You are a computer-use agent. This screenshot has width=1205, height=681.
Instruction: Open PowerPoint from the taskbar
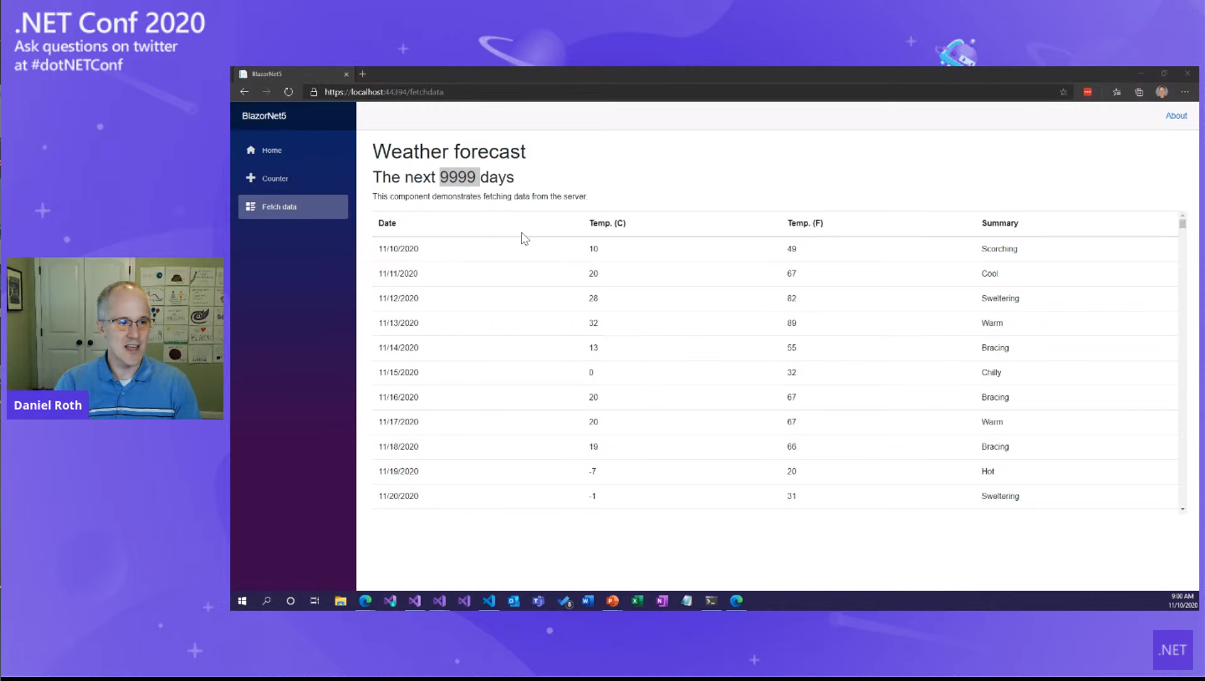pyautogui.click(x=612, y=601)
